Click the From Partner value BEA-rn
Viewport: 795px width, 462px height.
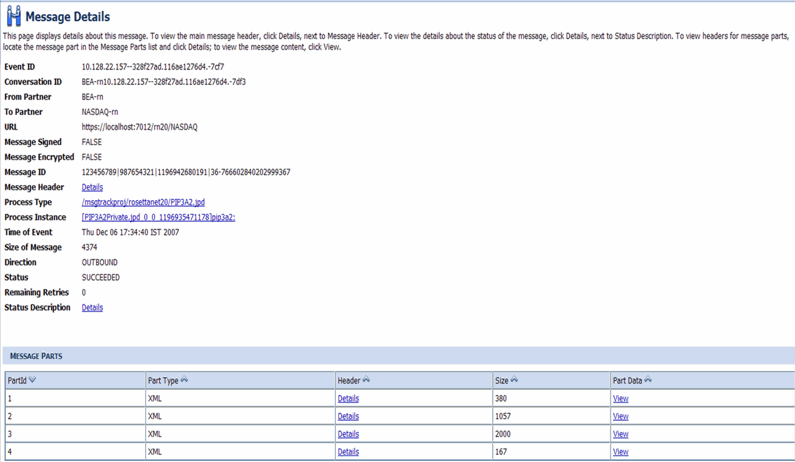click(92, 97)
